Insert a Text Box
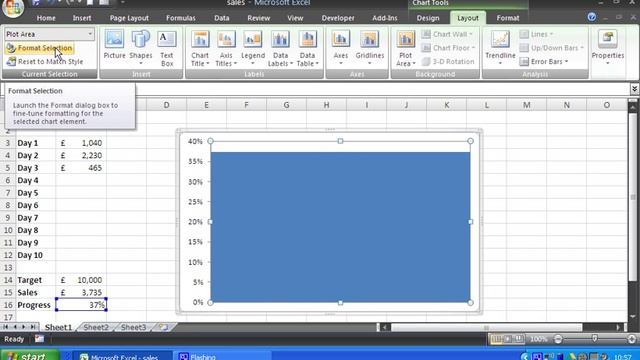640x360 pixels. pos(167,48)
